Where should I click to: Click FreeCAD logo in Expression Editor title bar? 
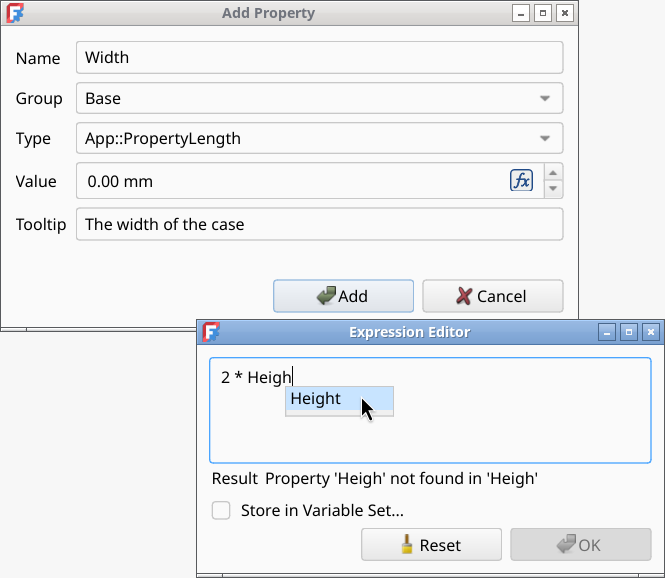click(x=211, y=332)
